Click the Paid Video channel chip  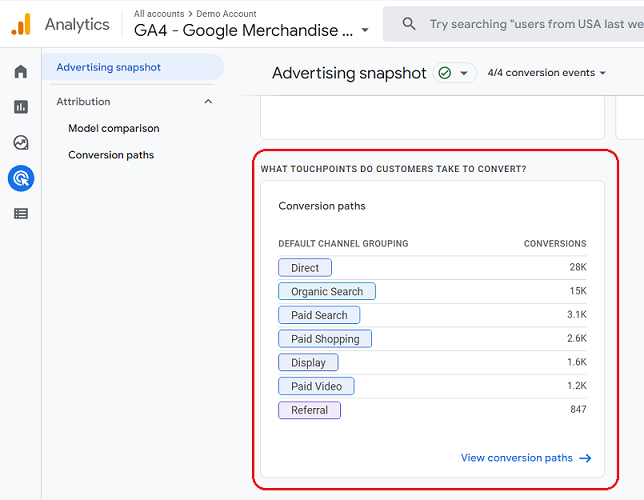[316, 386]
